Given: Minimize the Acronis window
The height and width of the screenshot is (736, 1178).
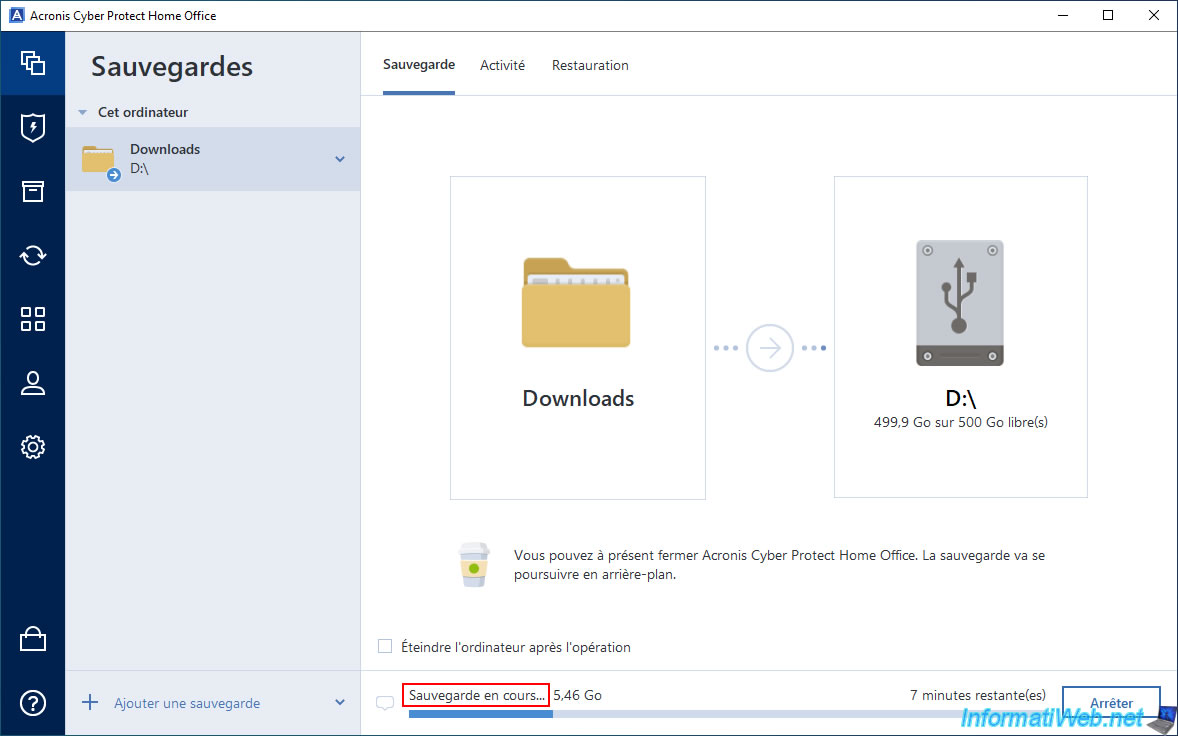Looking at the screenshot, I should click(1062, 16).
